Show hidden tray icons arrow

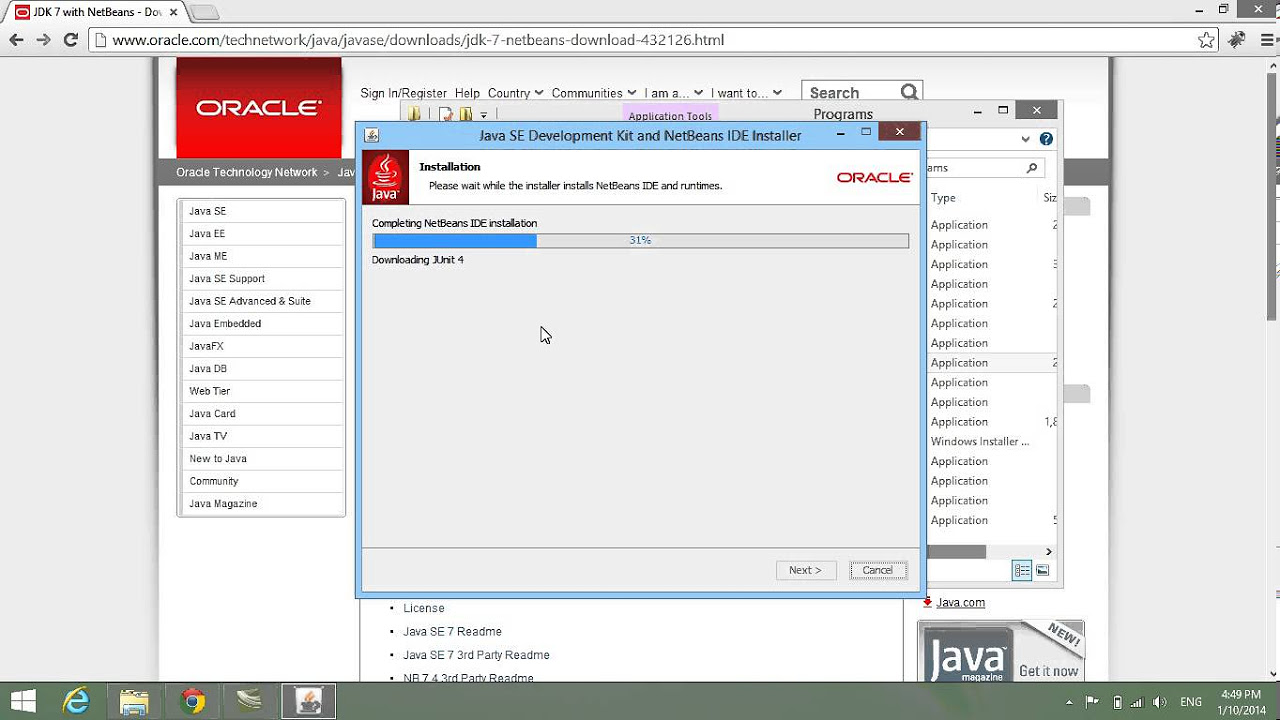coord(1071,702)
